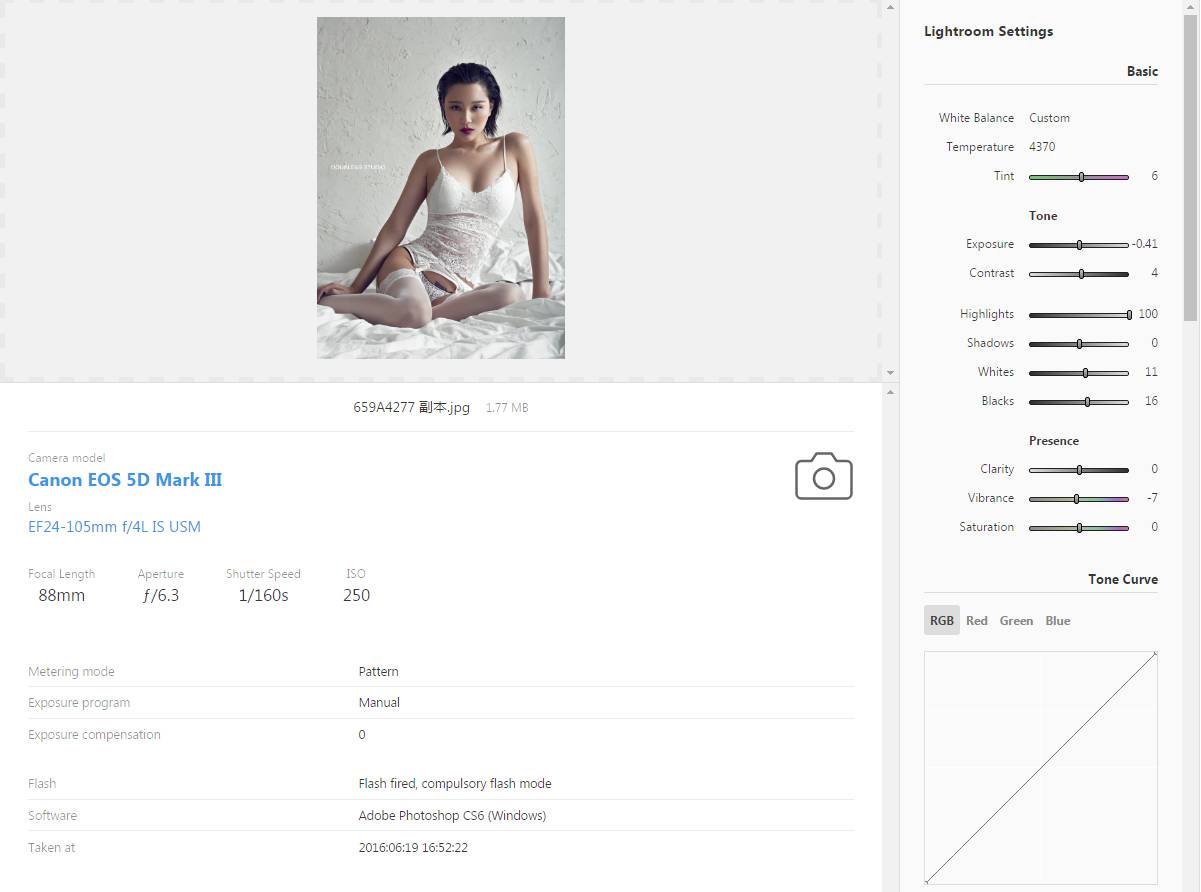This screenshot has width=1201, height=892.
Task: Click the Lightroom Settings heading
Action: point(988,32)
